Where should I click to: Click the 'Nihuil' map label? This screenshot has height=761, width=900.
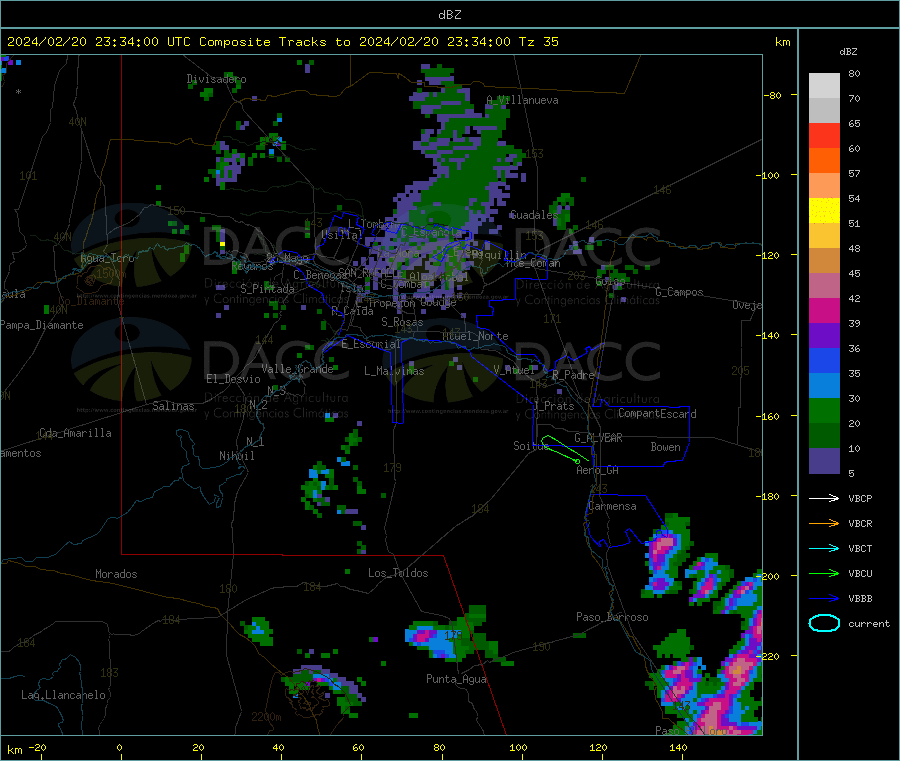tap(236, 456)
